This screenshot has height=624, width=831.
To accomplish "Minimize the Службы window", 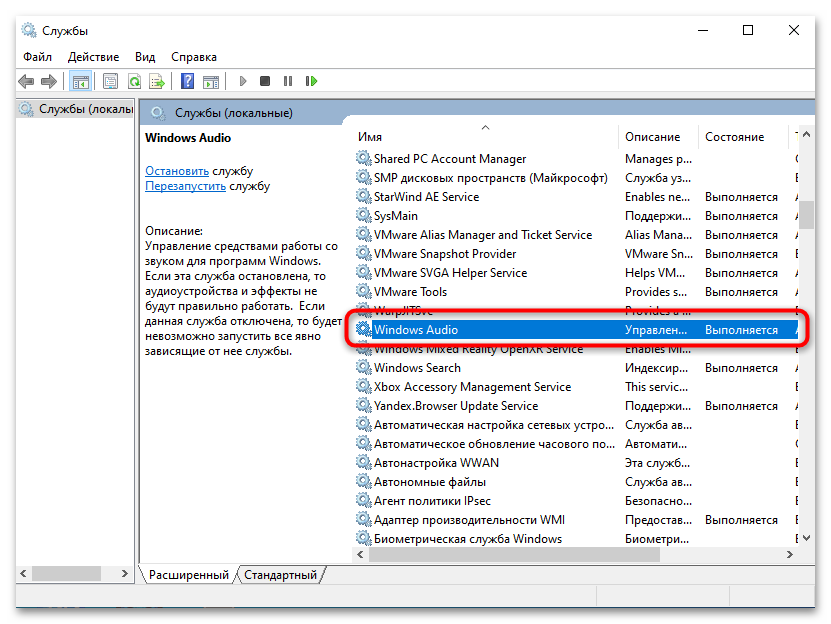I will pyautogui.click(x=703, y=30).
